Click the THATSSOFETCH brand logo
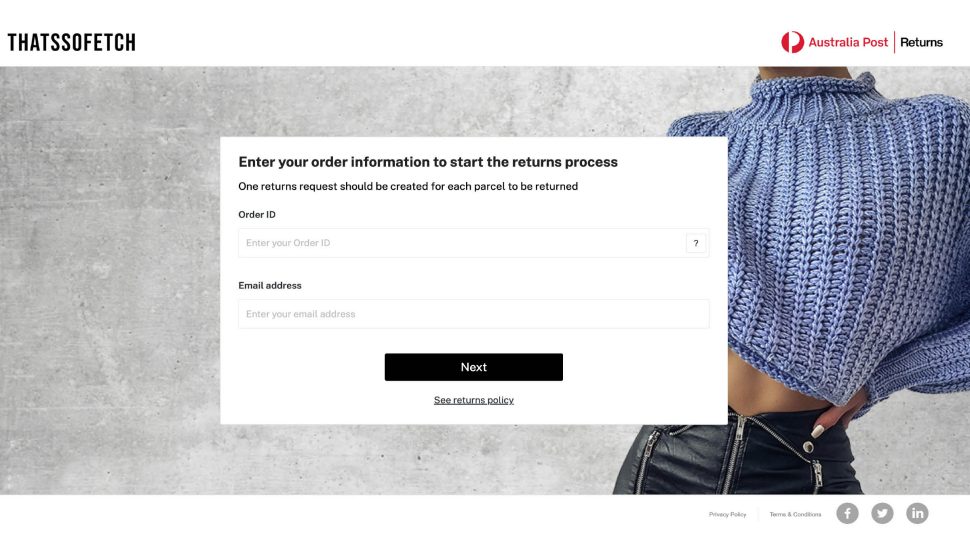 point(71,42)
